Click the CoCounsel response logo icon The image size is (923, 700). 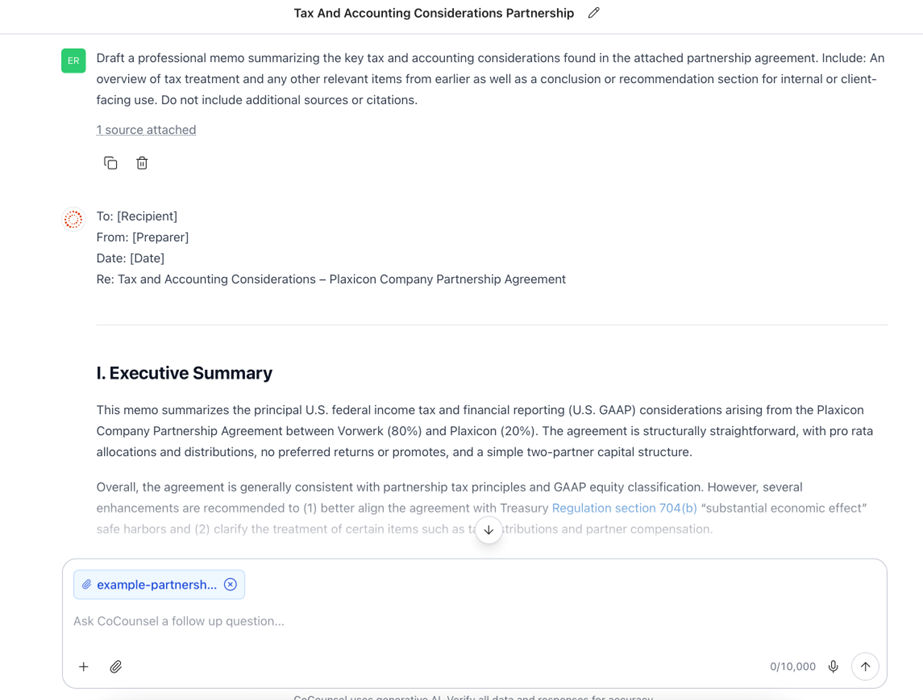click(73, 219)
